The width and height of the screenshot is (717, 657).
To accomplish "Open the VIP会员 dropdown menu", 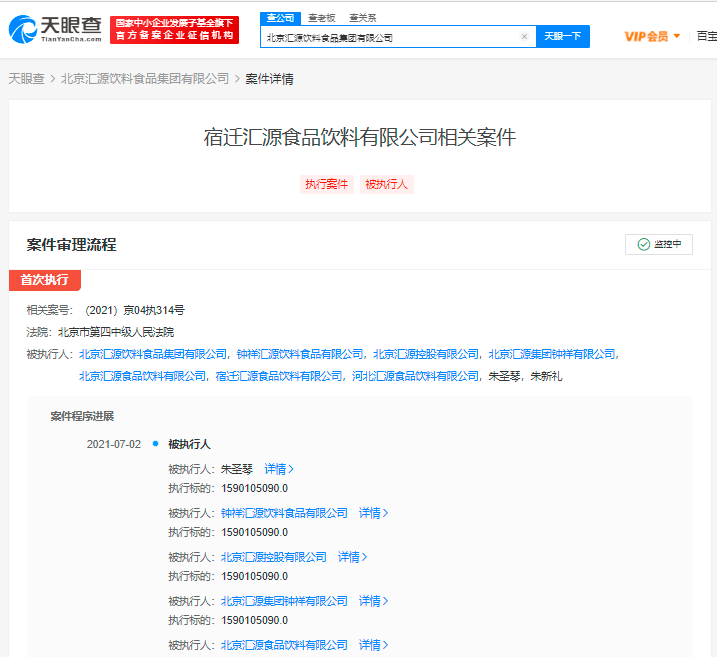I will click(x=652, y=37).
